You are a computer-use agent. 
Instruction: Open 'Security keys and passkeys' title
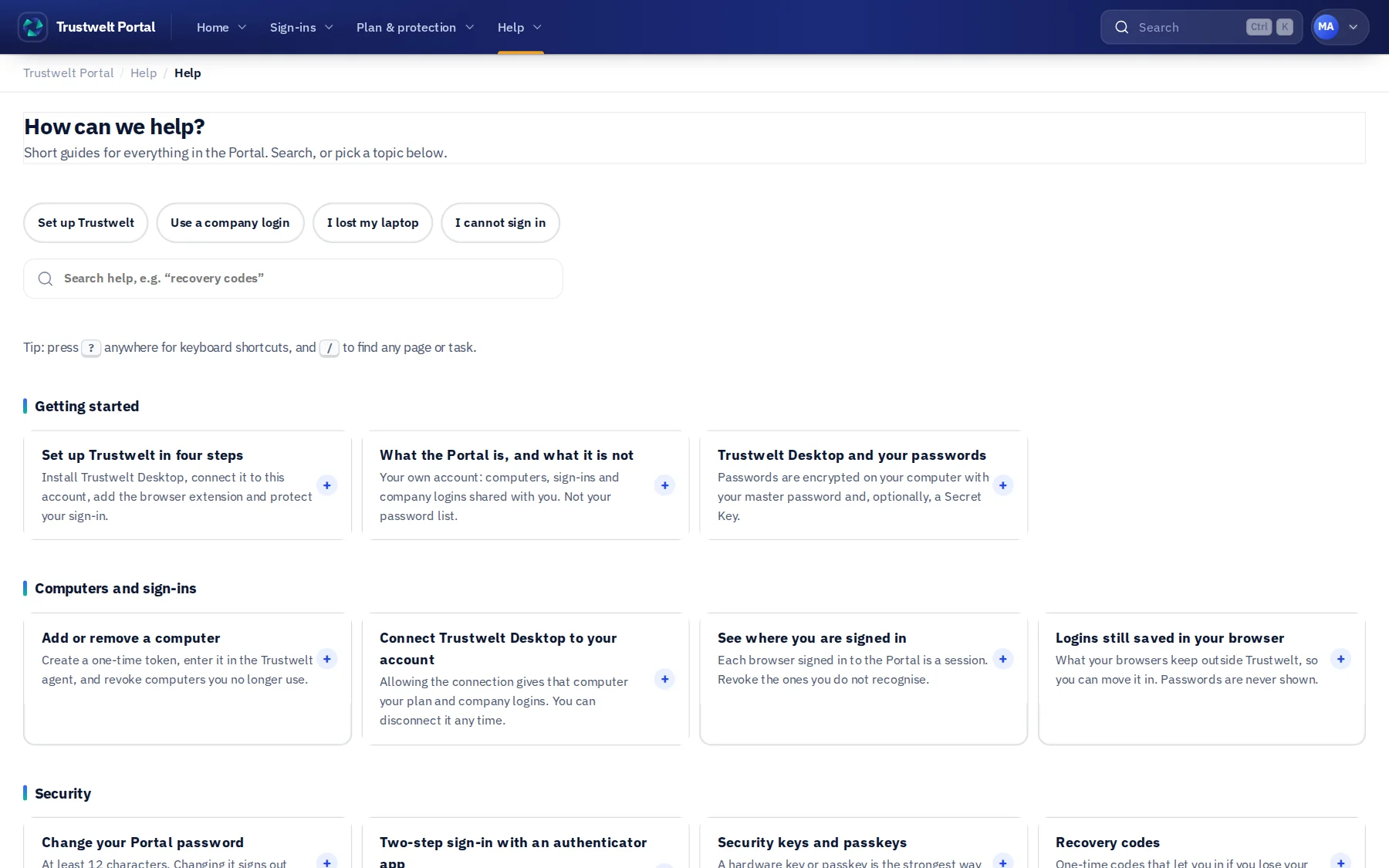pyautogui.click(x=812, y=843)
